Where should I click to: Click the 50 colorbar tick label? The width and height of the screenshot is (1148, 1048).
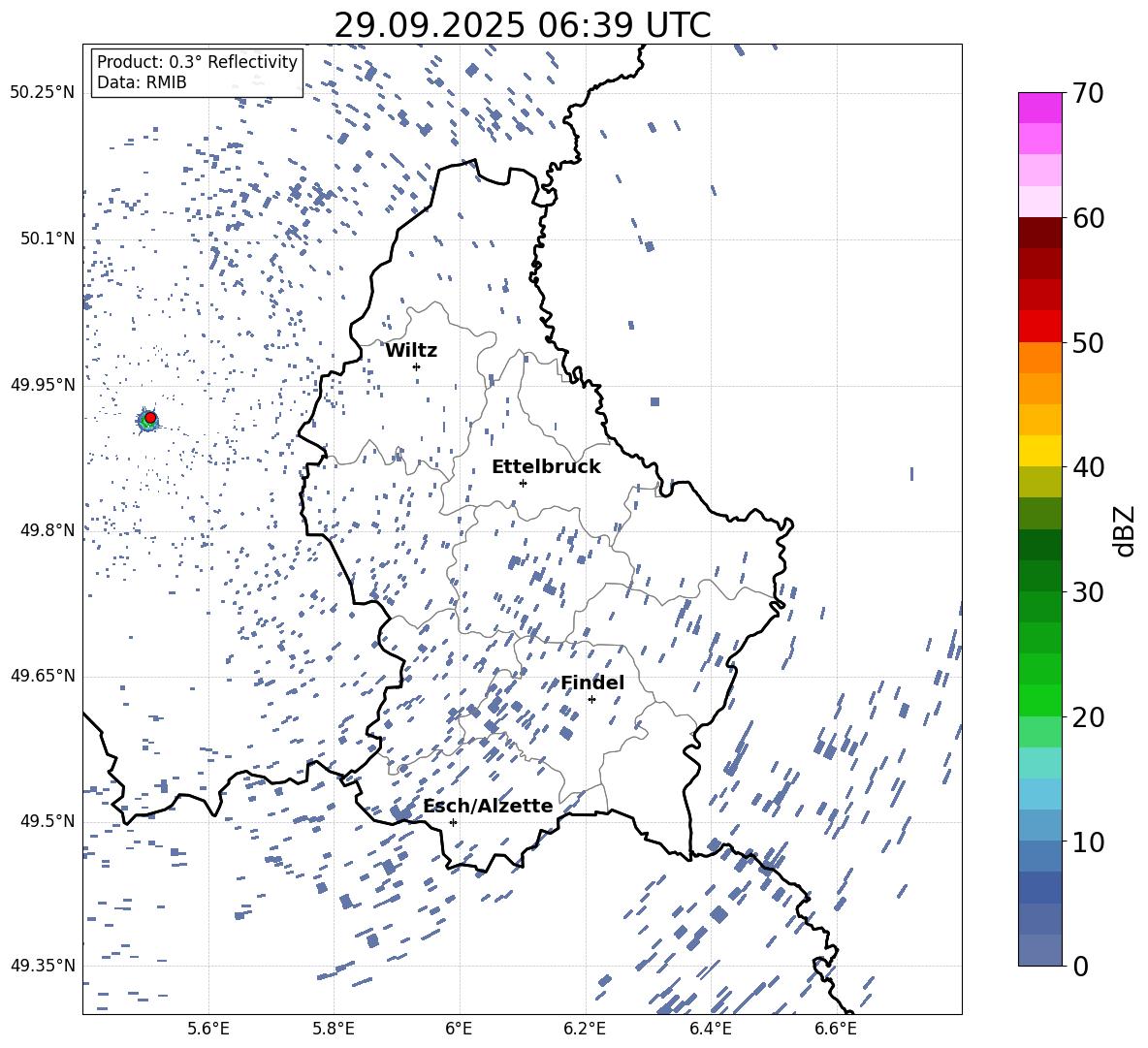1087,342
